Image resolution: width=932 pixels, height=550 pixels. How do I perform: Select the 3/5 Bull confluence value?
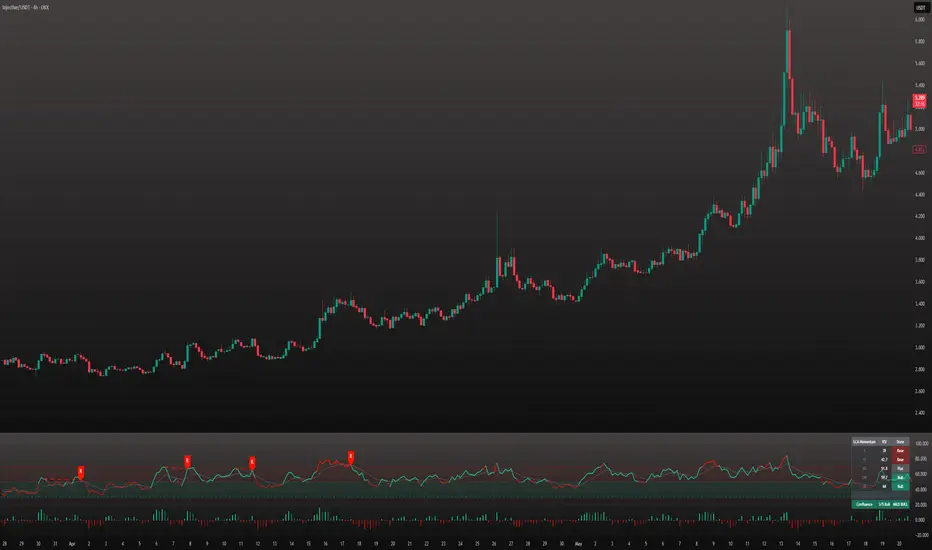click(x=884, y=504)
